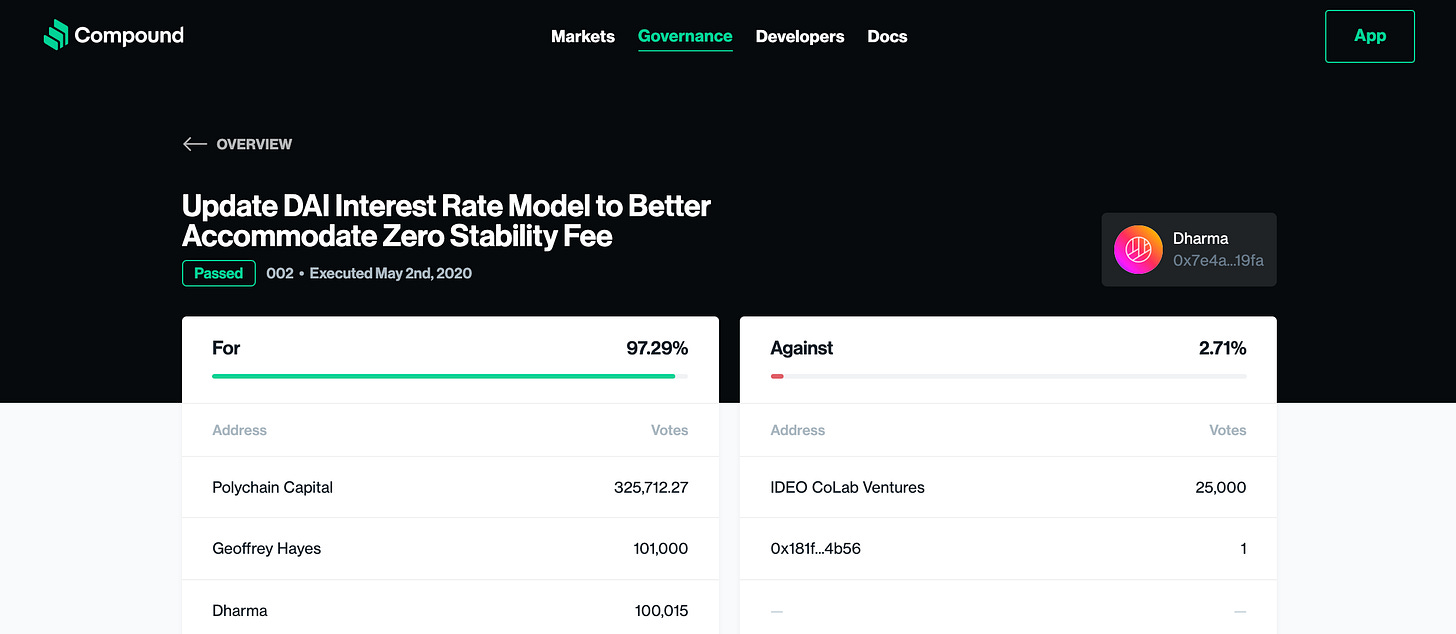The height and width of the screenshot is (634, 1456).
Task: Click the green For vote progress bar
Action: point(444,376)
